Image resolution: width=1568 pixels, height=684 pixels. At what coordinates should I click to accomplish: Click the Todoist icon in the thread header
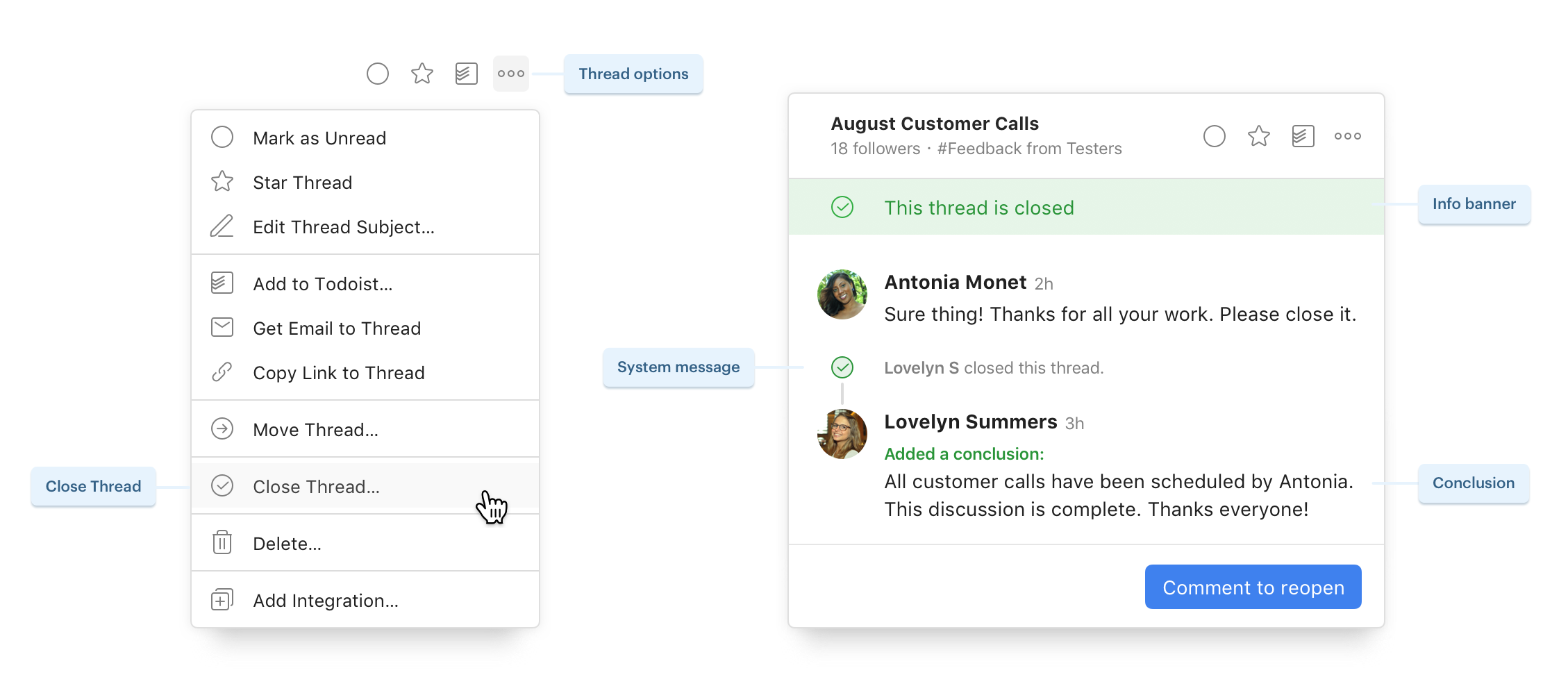coord(1303,136)
